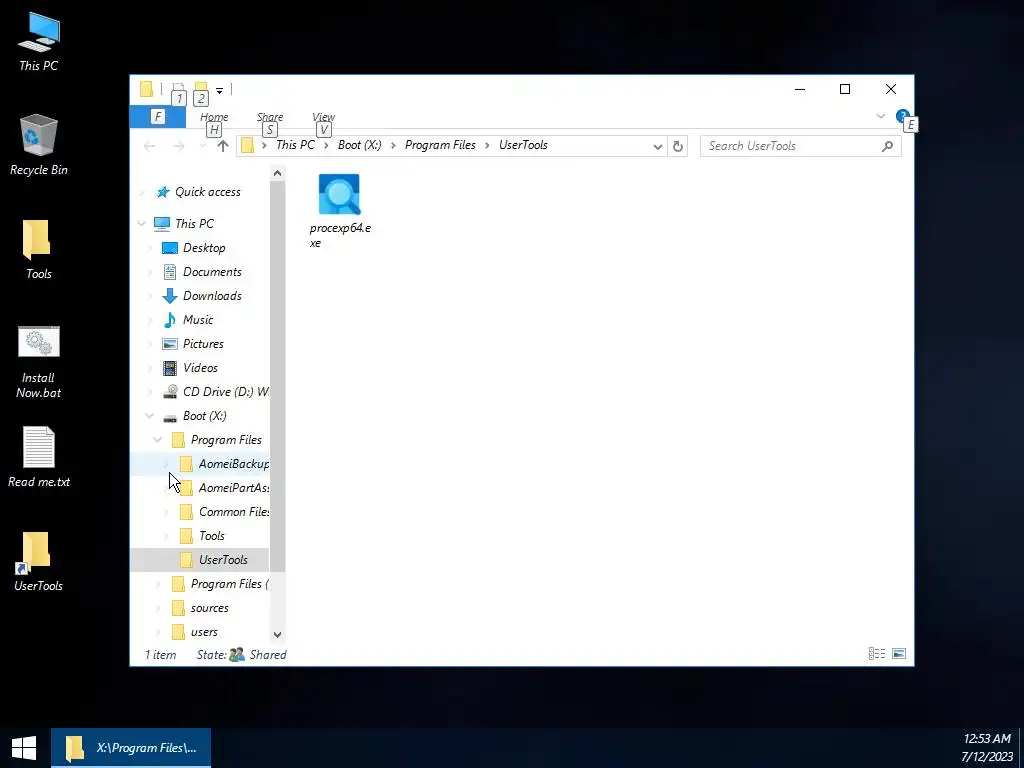Click the Boot (X:) breadcrumb segment
Viewport: 1024px width, 768px height.
[x=360, y=145]
